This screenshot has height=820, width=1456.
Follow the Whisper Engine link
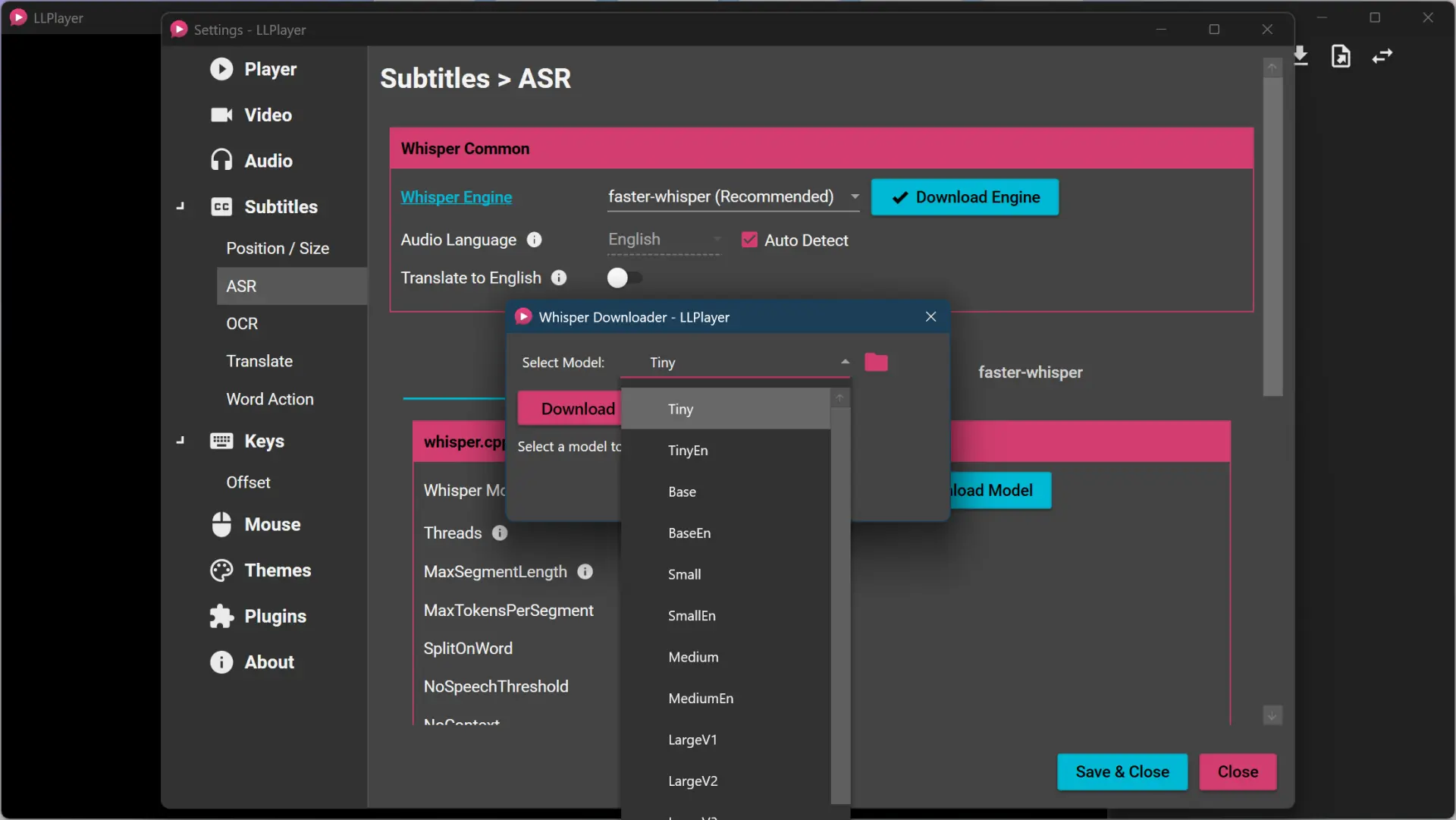[x=457, y=197]
